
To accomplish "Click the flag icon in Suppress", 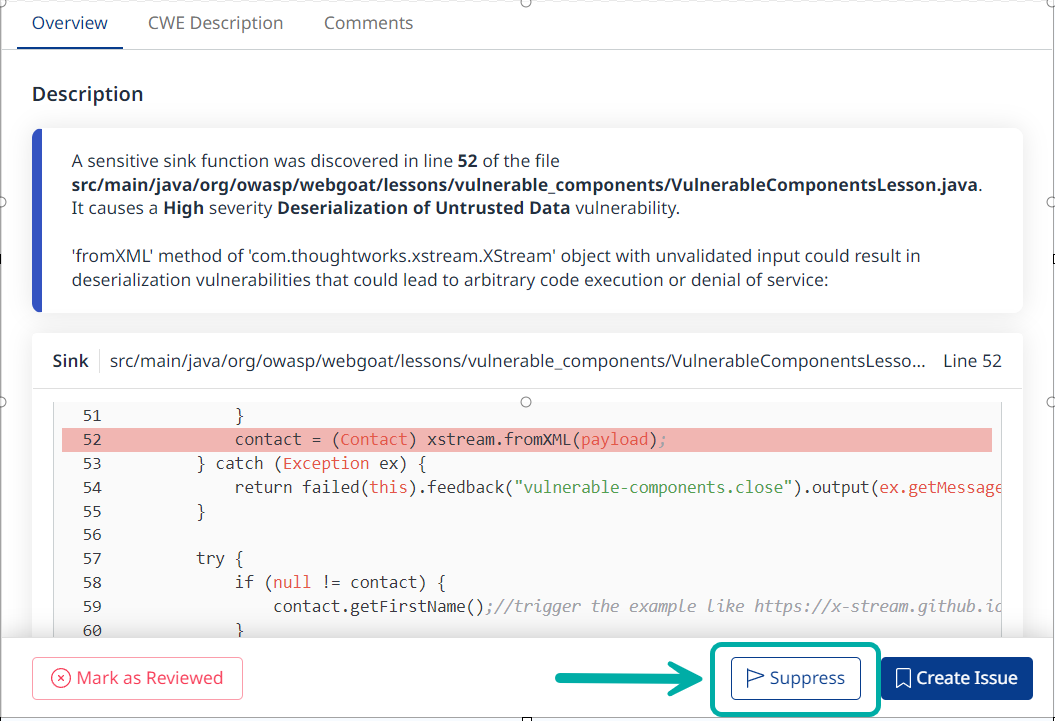I will pyautogui.click(x=755, y=678).
